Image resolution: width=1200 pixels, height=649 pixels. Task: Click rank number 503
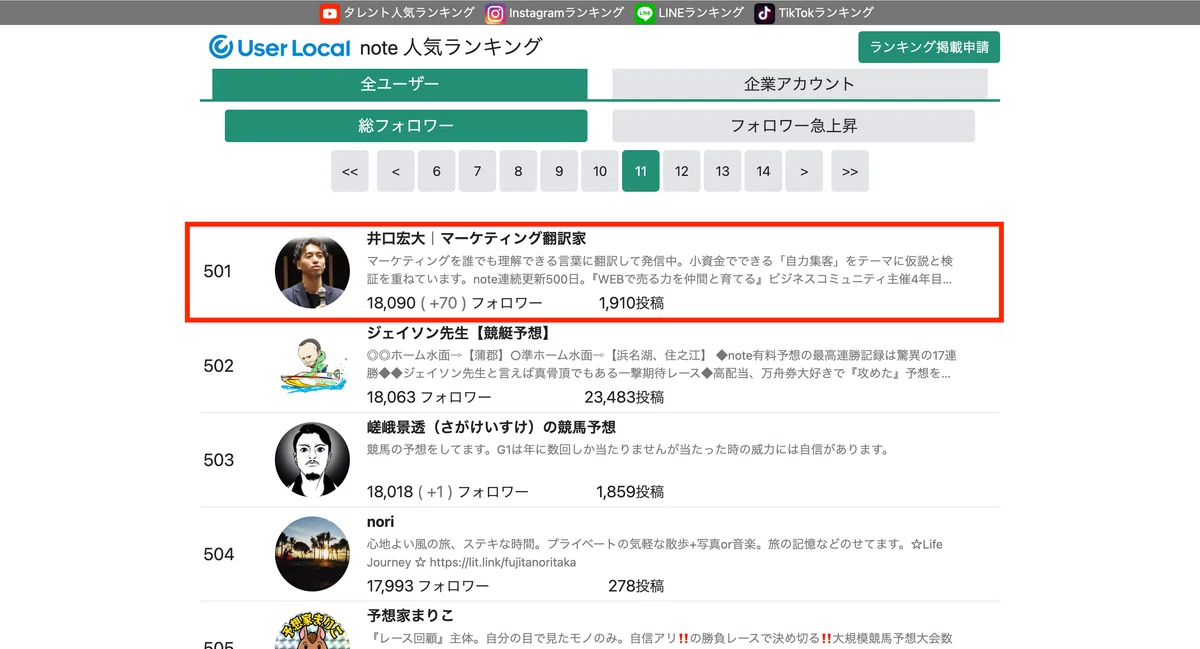[218, 459]
